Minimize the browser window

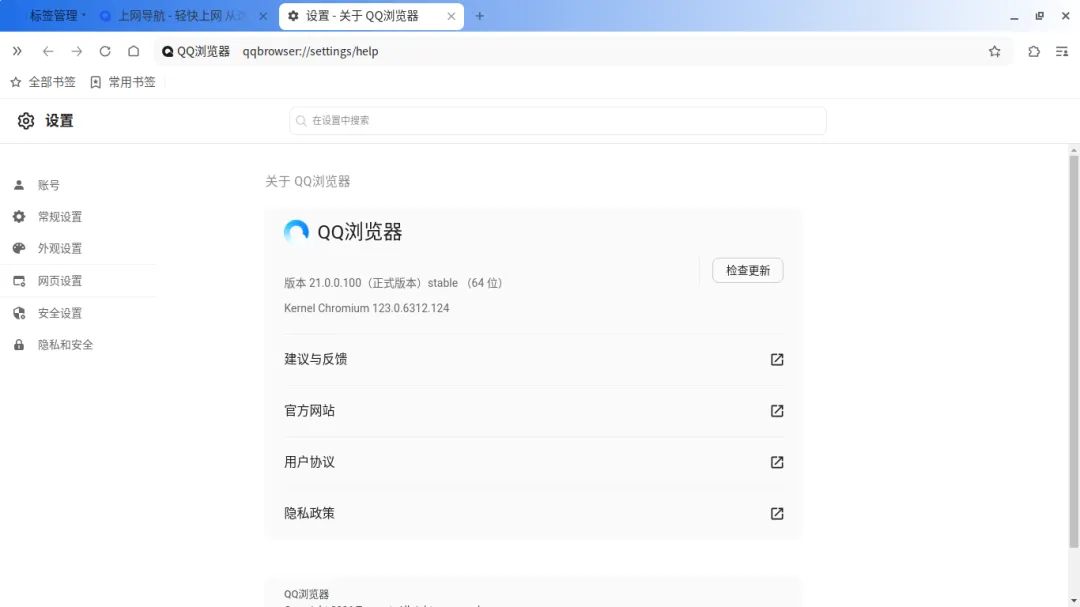pyautogui.click(x=1014, y=16)
